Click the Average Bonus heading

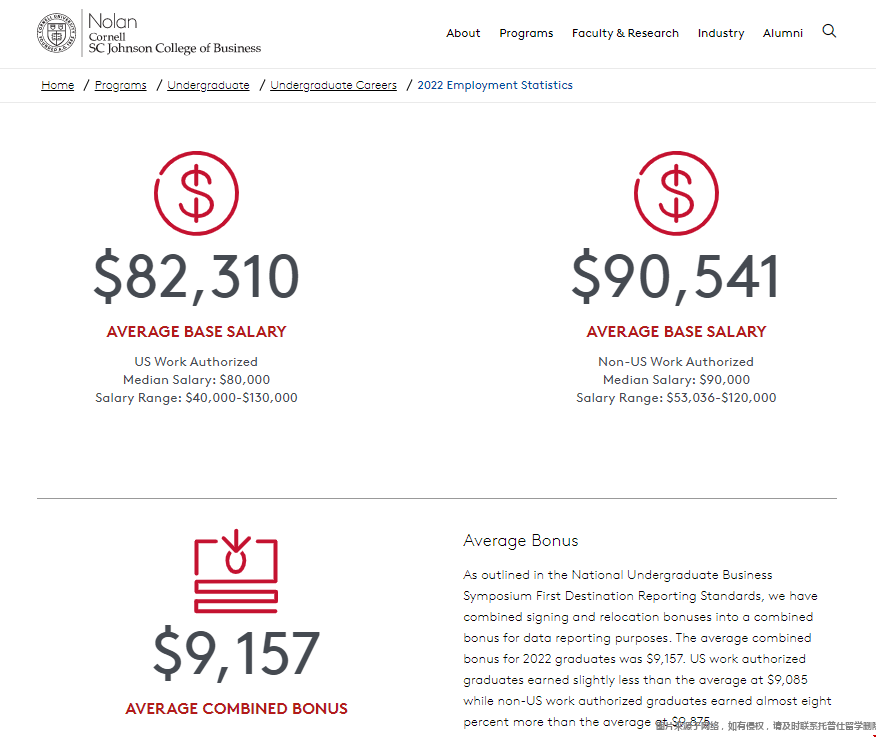pos(520,541)
